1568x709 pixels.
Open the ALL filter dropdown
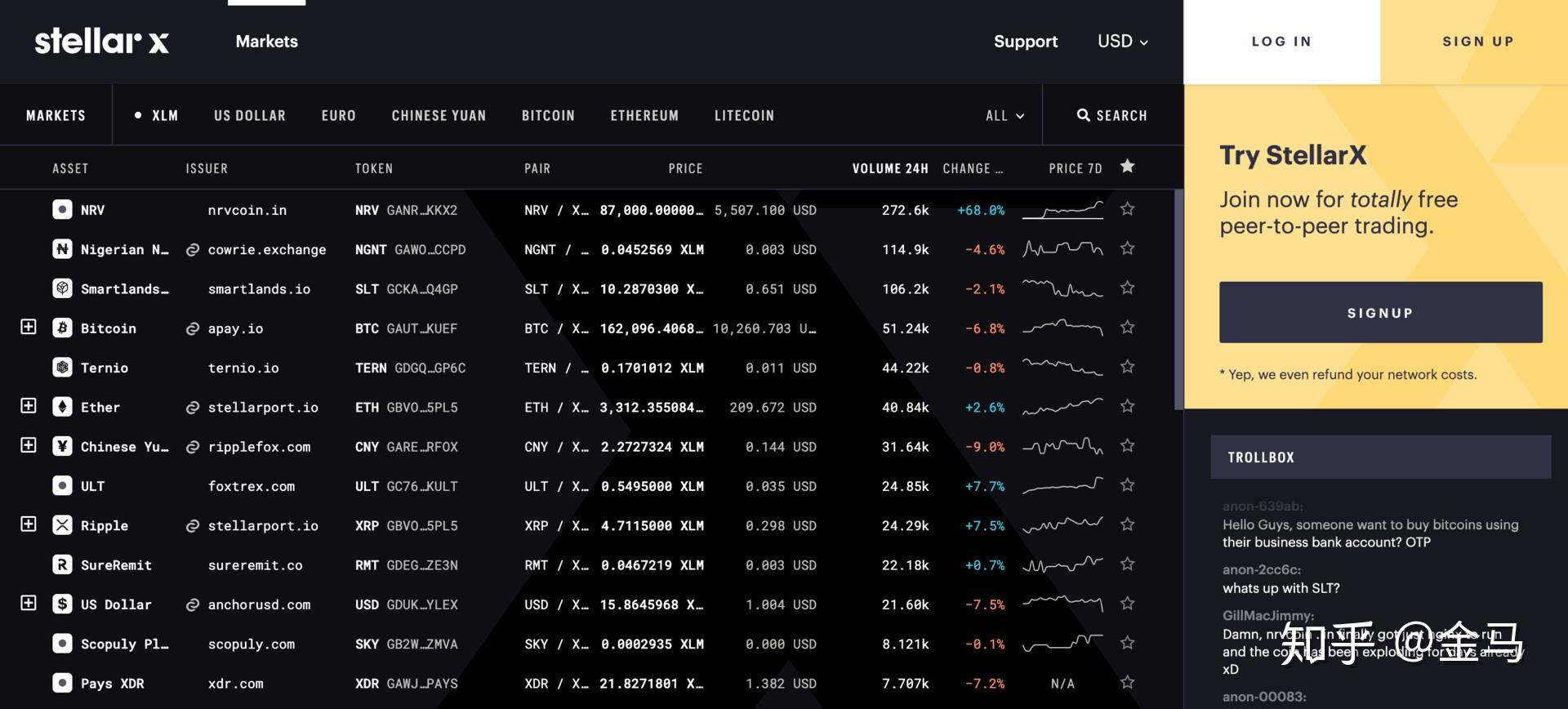(x=1004, y=116)
